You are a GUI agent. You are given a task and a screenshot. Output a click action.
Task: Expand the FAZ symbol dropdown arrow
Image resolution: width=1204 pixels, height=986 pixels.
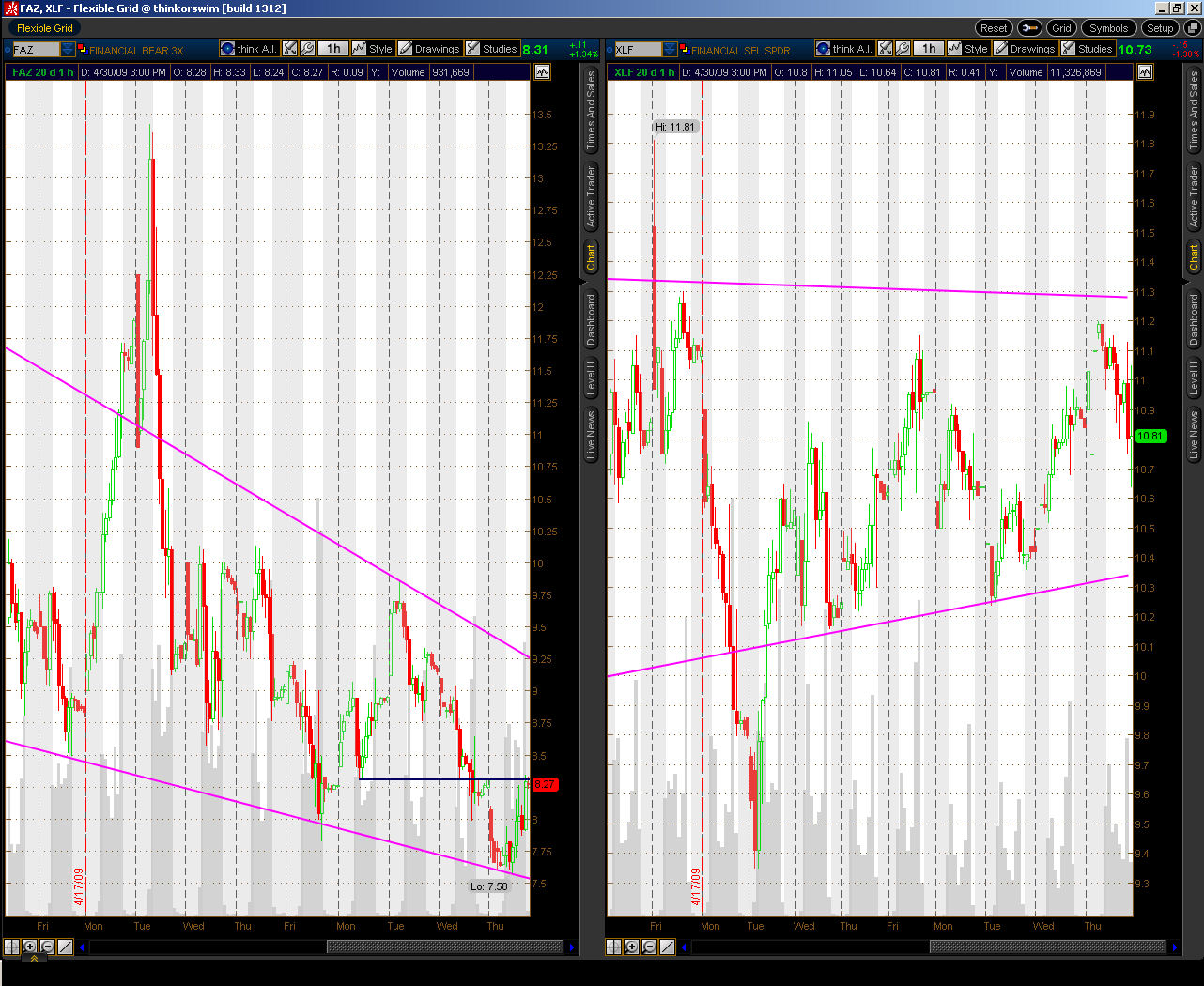(x=68, y=50)
